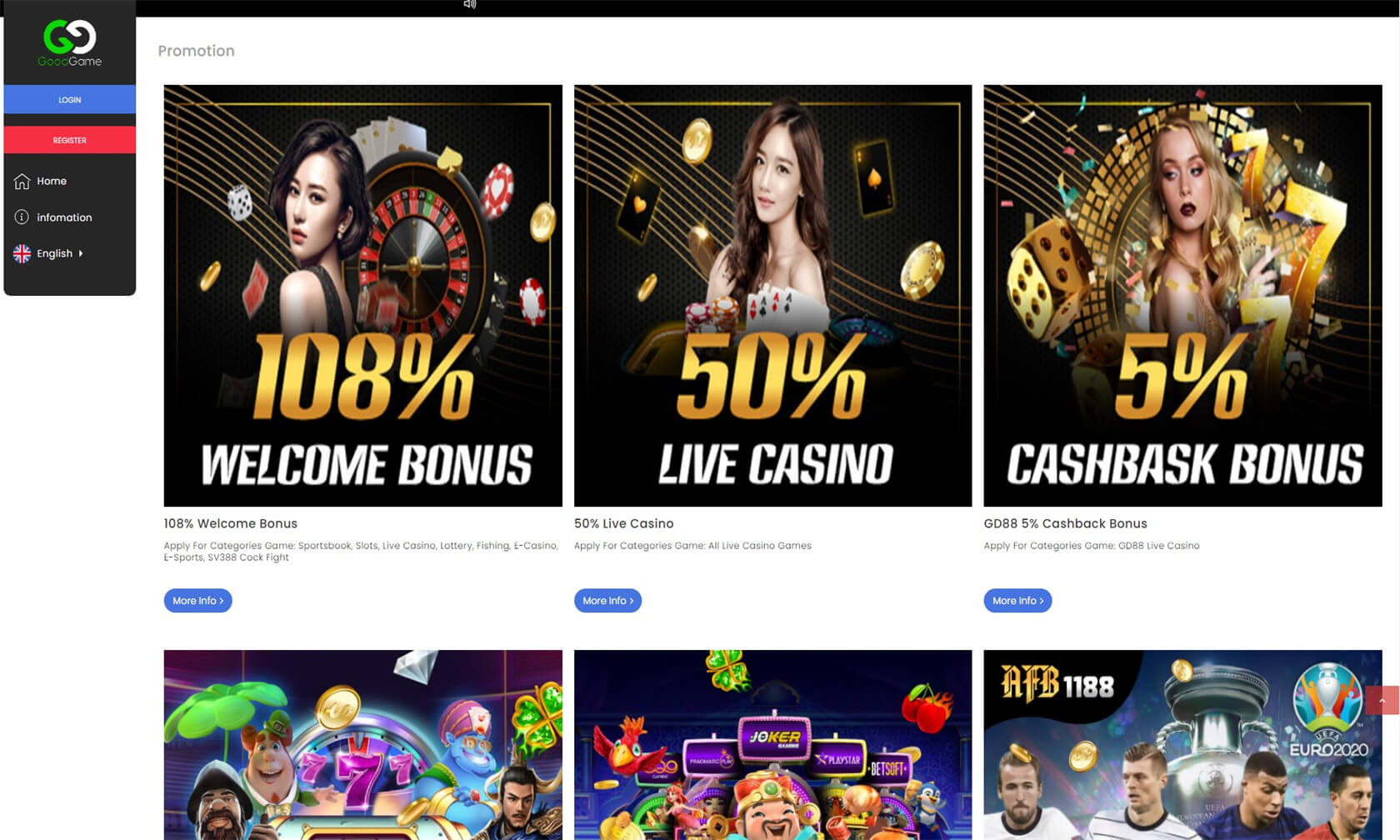Click the speaker sound icon at top
This screenshot has width=1400, height=840.
click(x=470, y=4)
